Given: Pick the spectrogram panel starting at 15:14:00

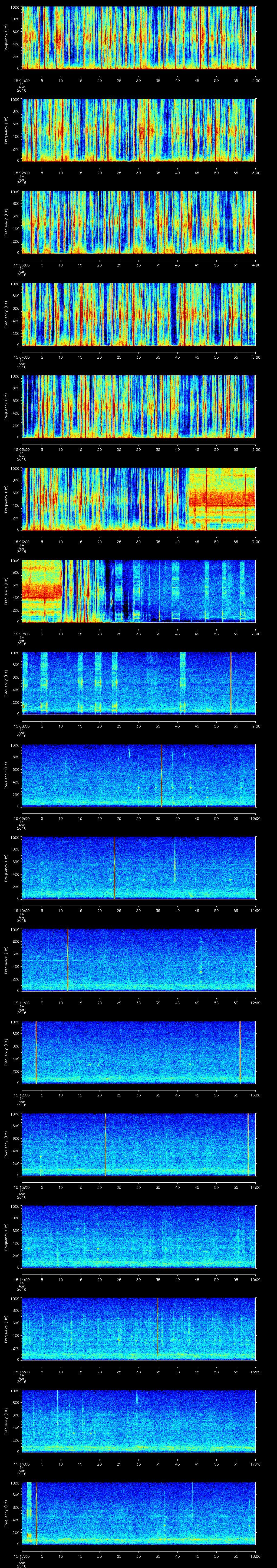Looking at the screenshot, I should pos(139,1237).
